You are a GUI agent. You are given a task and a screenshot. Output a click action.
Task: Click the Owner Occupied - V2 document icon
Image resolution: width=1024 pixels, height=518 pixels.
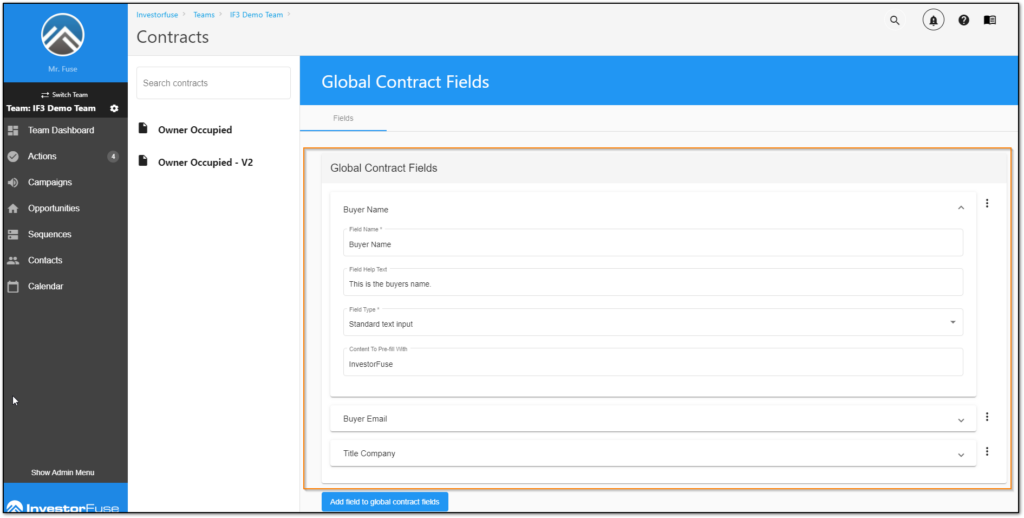click(143, 161)
